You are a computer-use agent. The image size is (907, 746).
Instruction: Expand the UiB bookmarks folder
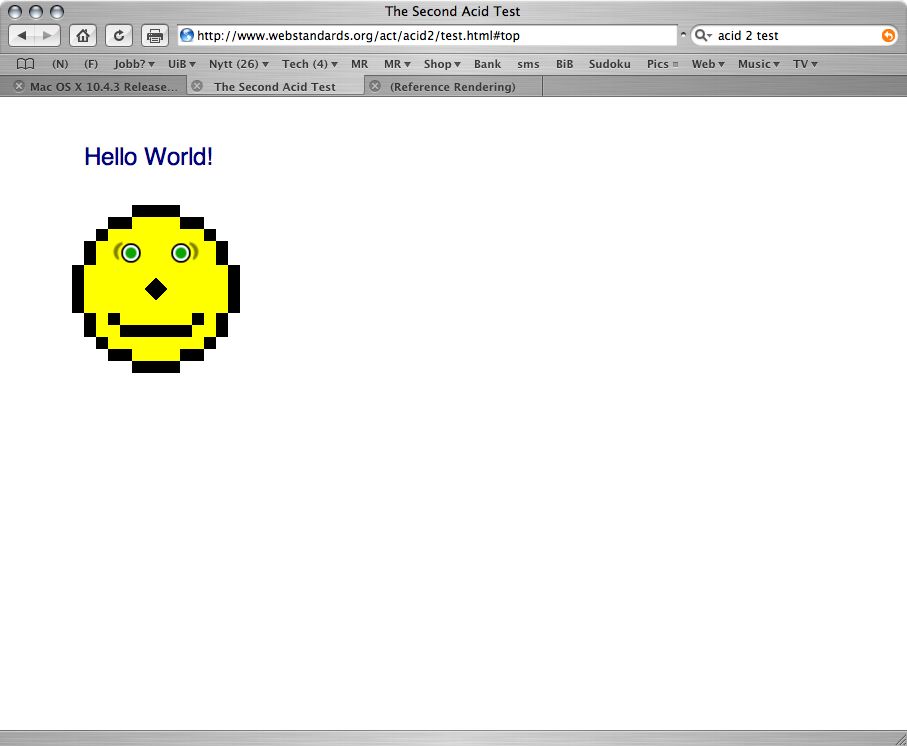pyautogui.click(x=182, y=64)
